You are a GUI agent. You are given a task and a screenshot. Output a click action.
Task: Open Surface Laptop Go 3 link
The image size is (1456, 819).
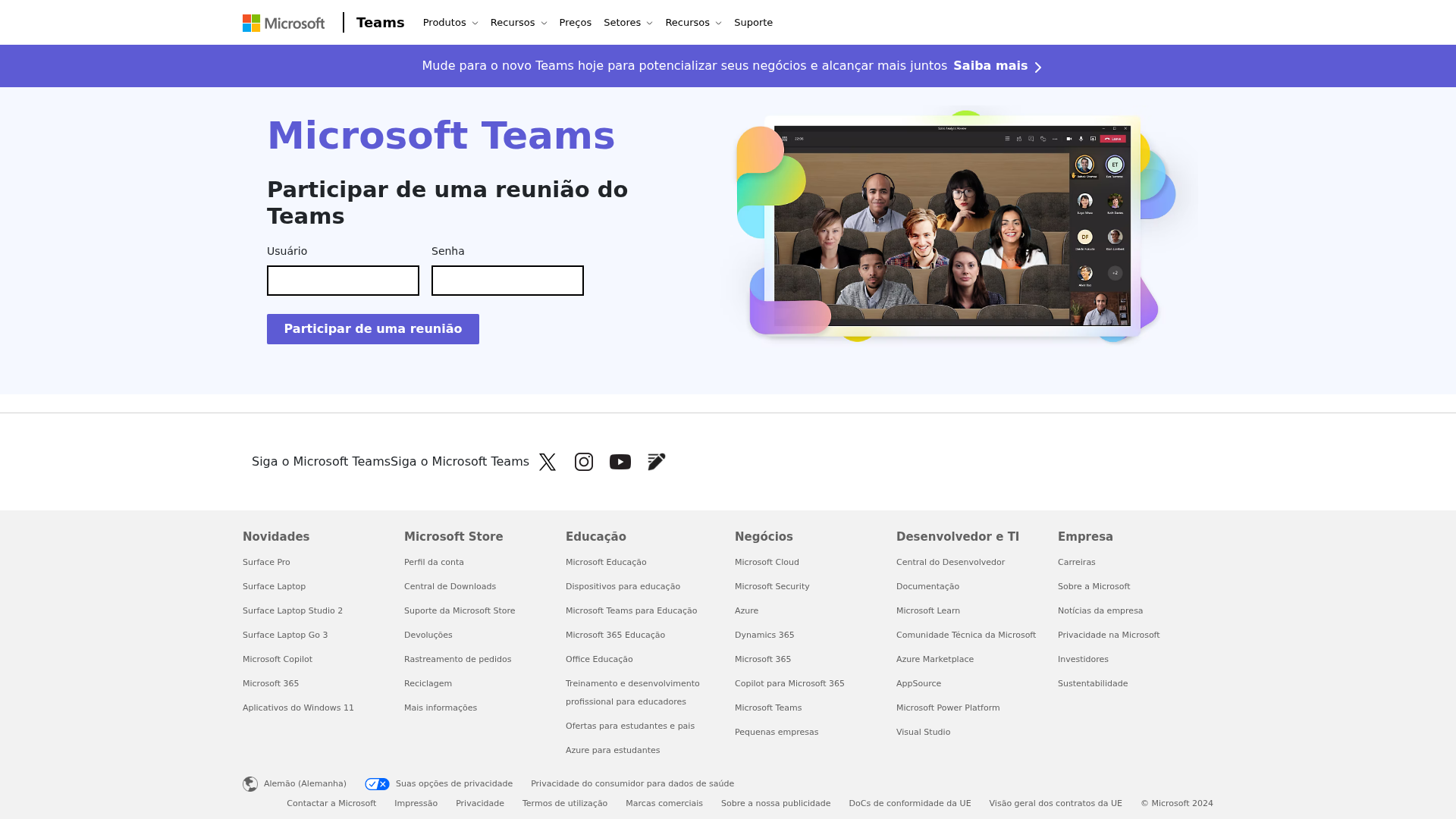(x=285, y=635)
